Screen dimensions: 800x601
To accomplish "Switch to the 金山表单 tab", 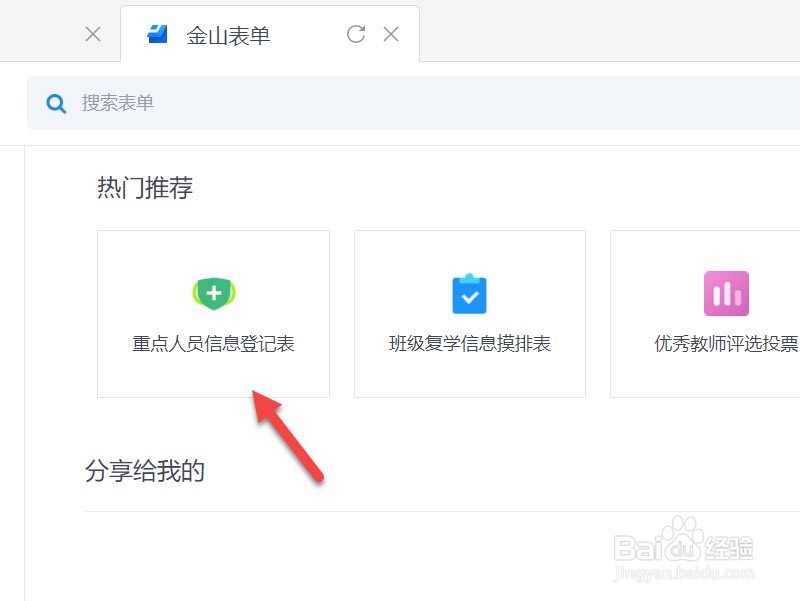I will pyautogui.click(x=228, y=33).
